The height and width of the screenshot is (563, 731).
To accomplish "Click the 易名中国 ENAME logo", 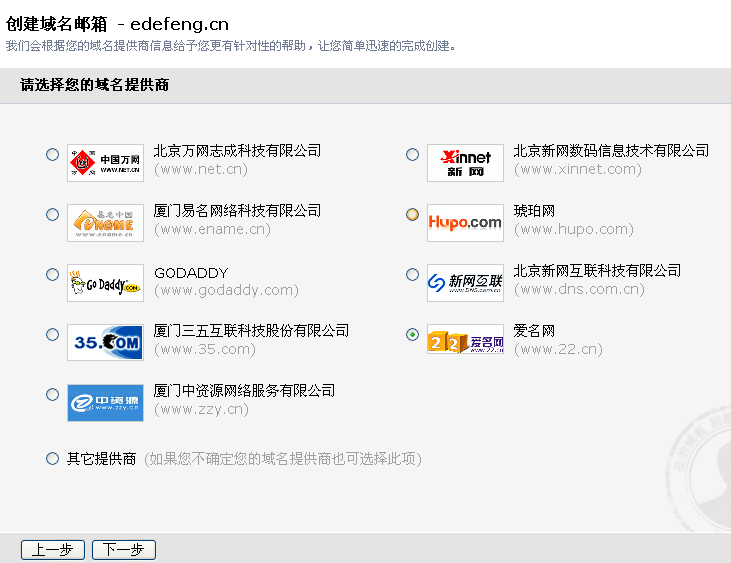I will click(x=105, y=223).
